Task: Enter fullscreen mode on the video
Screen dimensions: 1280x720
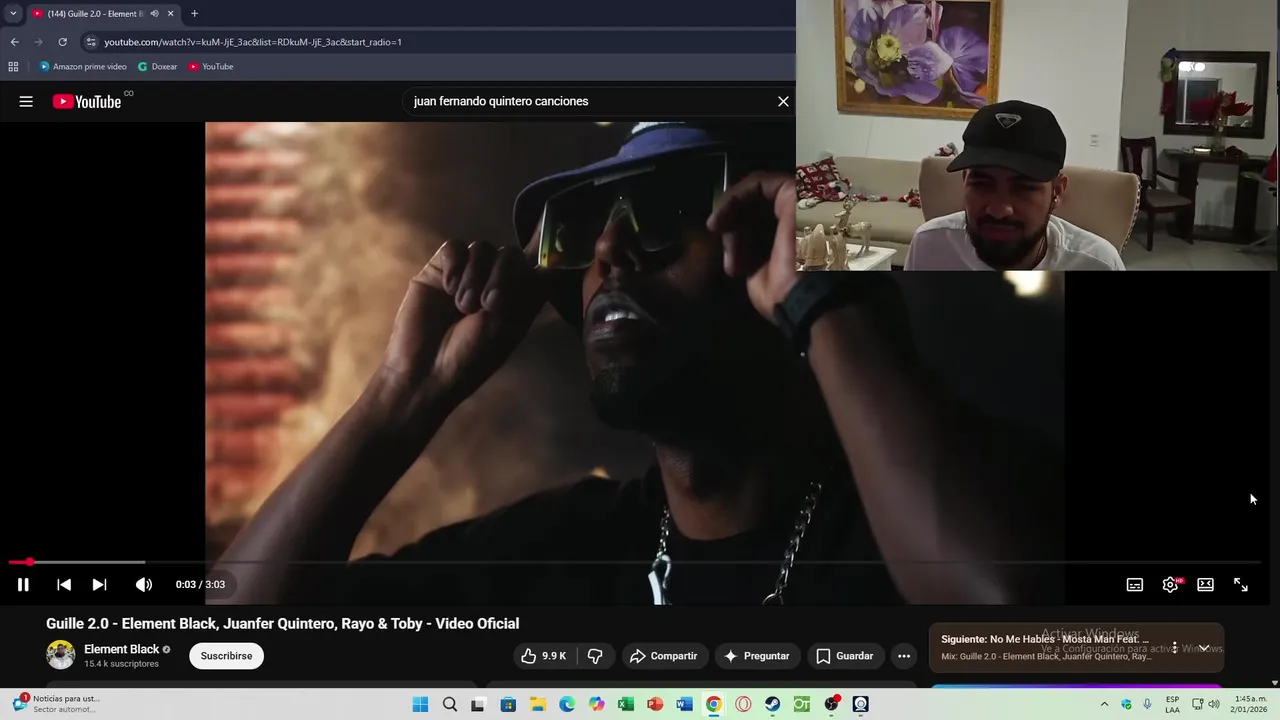Action: pos(1241,585)
